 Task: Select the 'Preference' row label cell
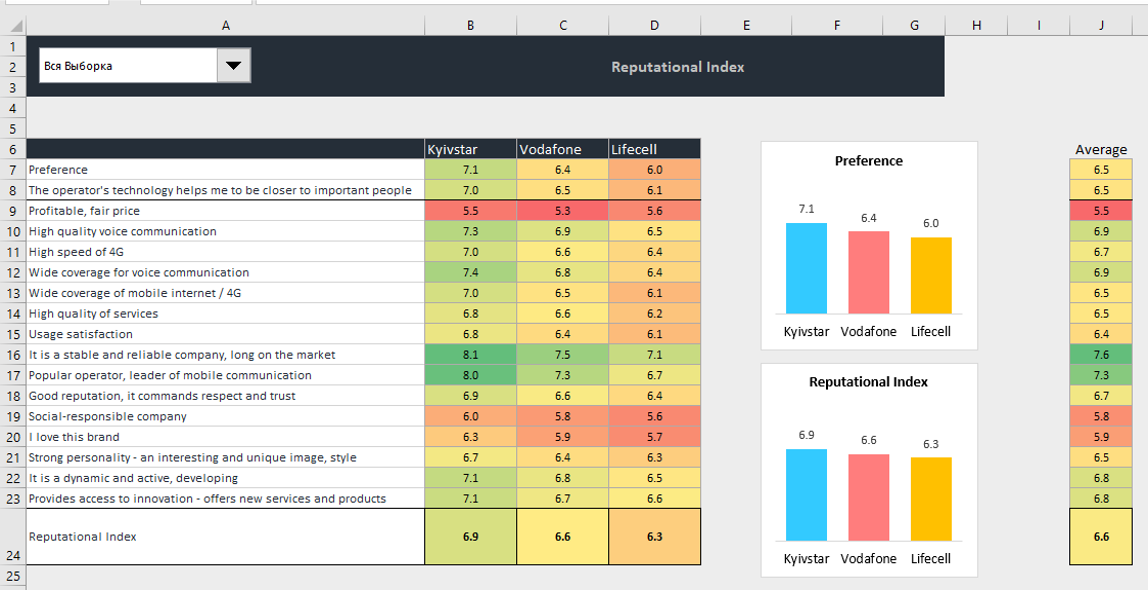226,169
